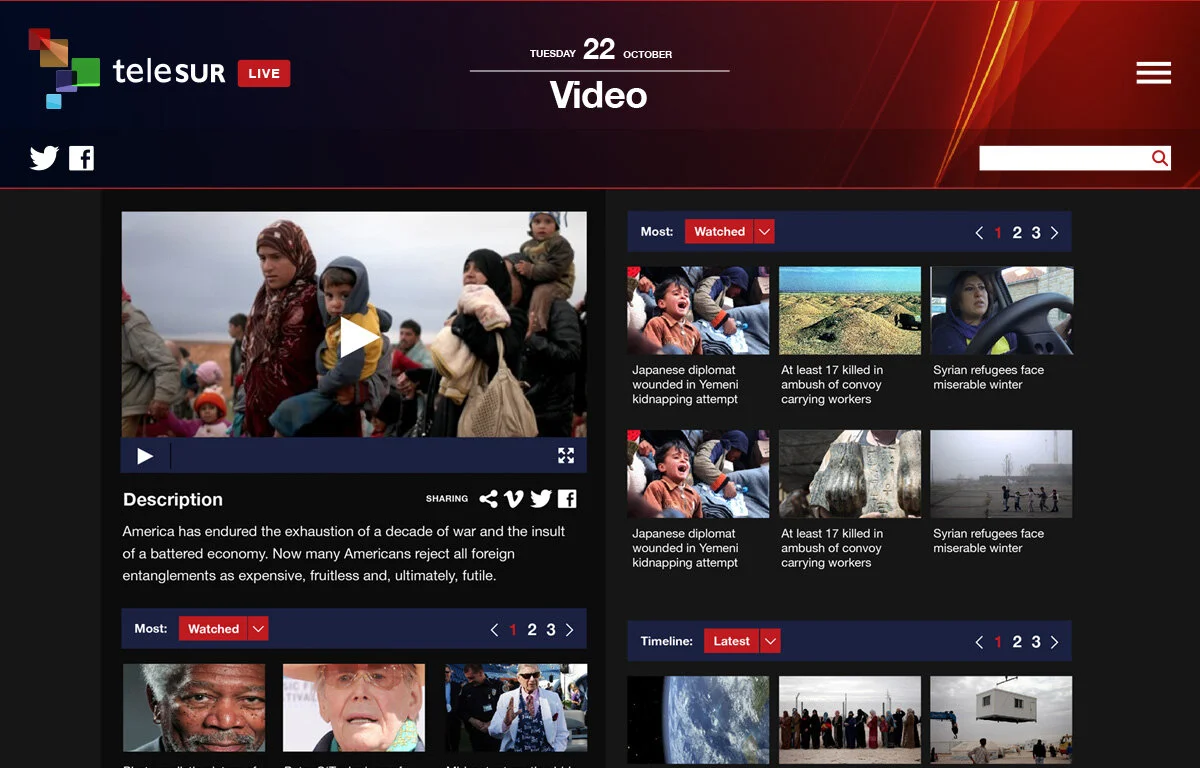Open Earth from space Timeline thumbnail
The image size is (1200, 768).
point(698,720)
